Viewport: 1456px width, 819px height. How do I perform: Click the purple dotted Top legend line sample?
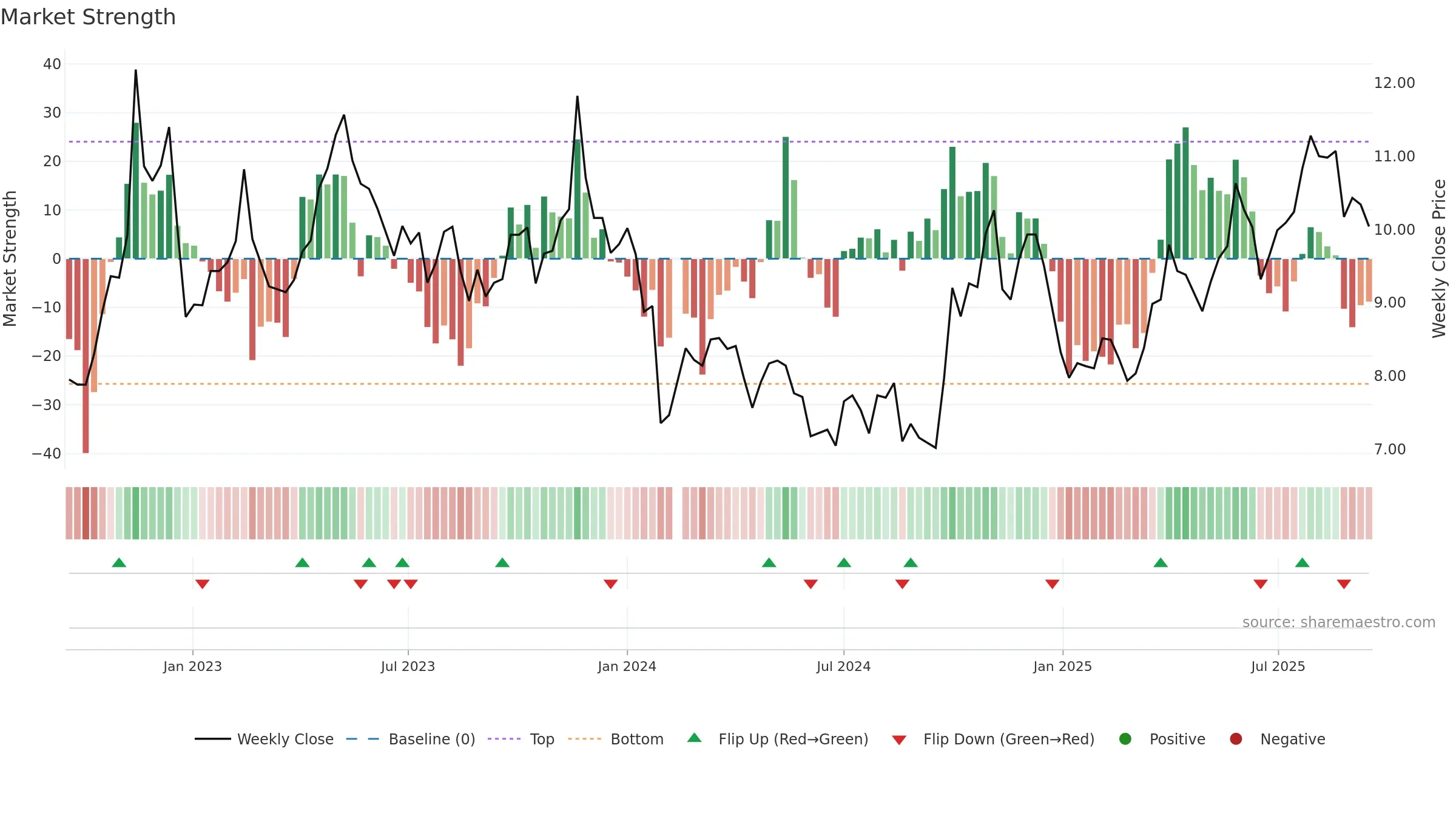(x=504, y=739)
